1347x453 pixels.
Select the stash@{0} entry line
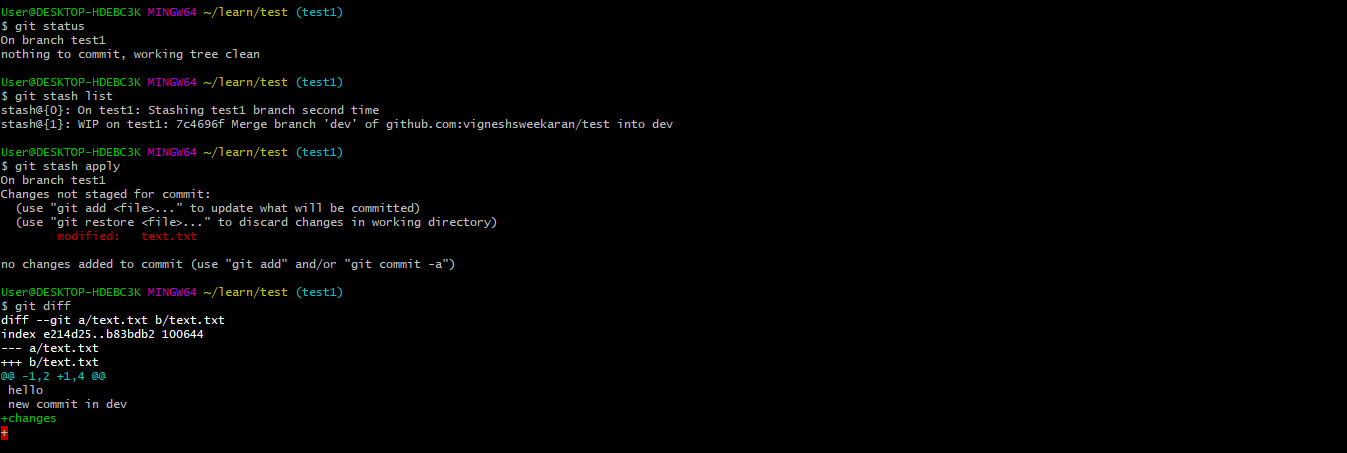[190, 109]
